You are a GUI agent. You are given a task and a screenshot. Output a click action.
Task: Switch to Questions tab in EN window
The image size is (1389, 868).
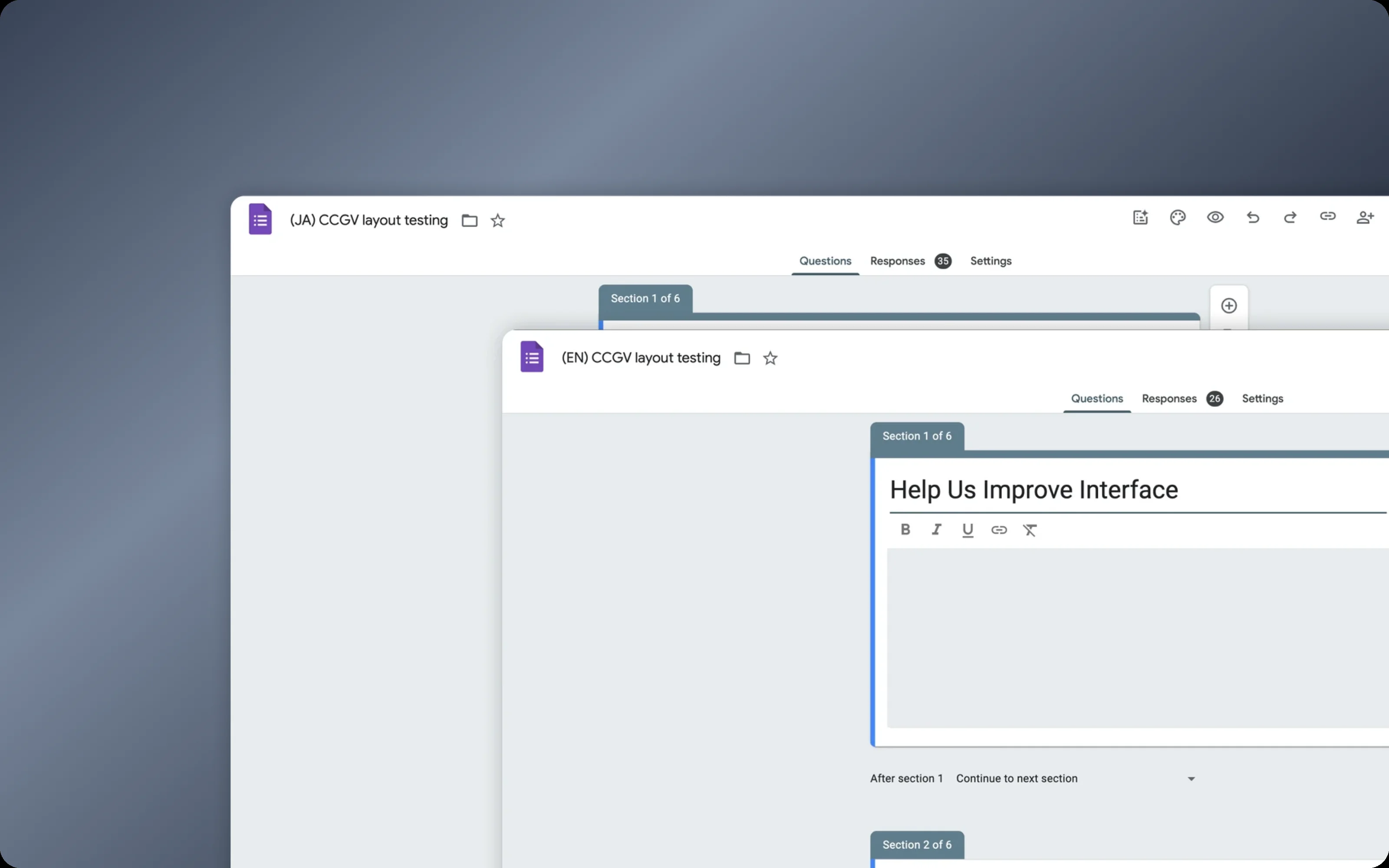[1097, 399]
